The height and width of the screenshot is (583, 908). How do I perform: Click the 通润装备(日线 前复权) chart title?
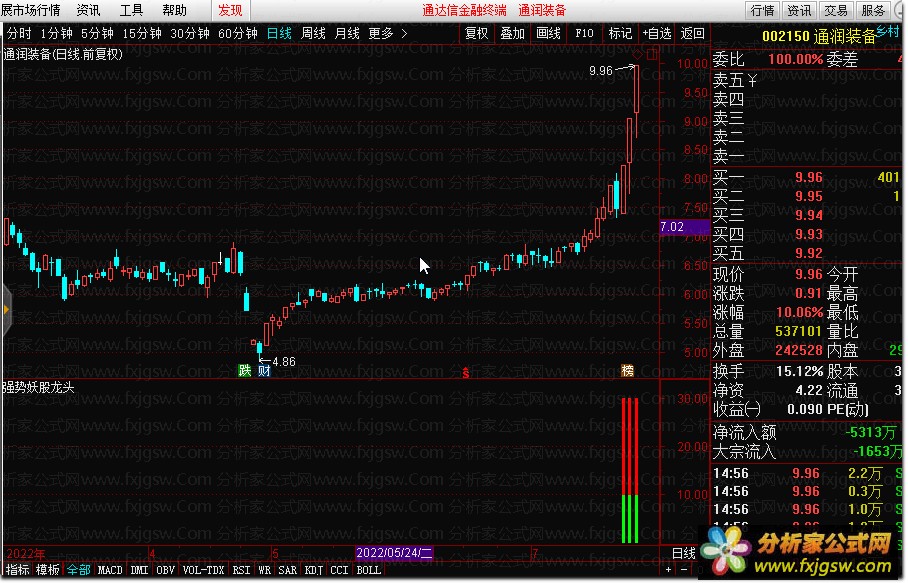pyautogui.click(x=63, y=55)
